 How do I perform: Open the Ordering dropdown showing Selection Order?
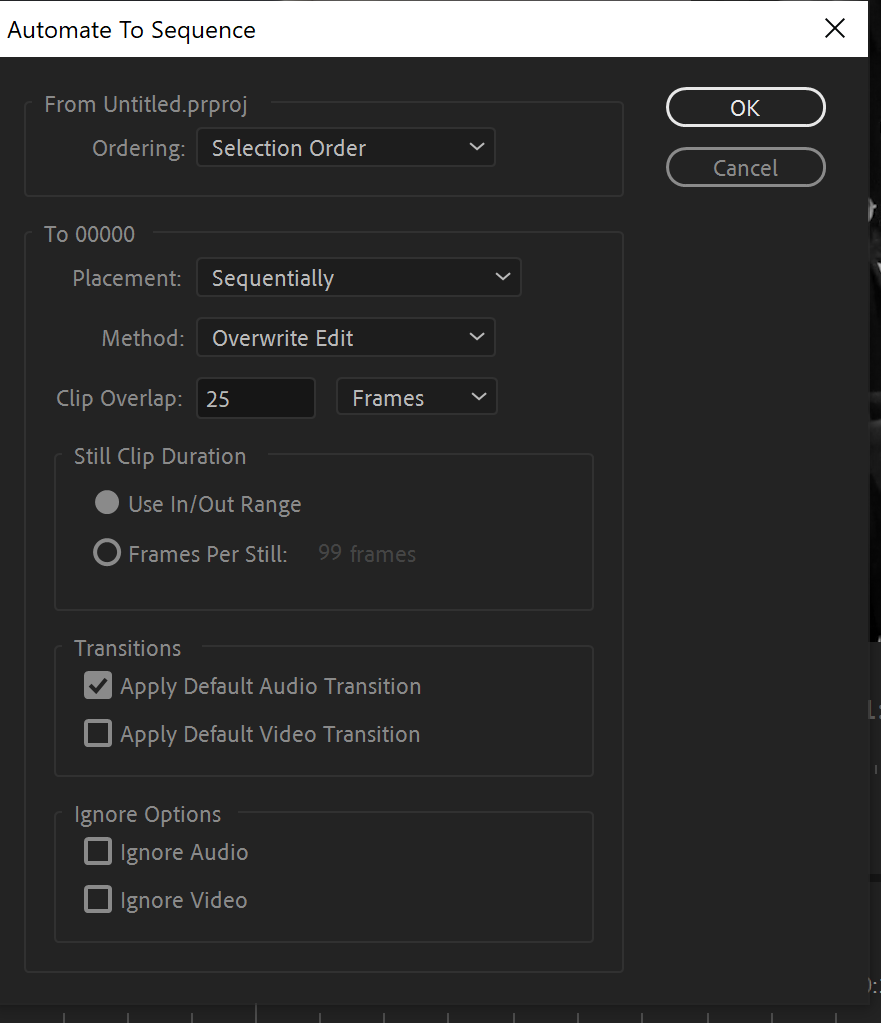[345, 148]
